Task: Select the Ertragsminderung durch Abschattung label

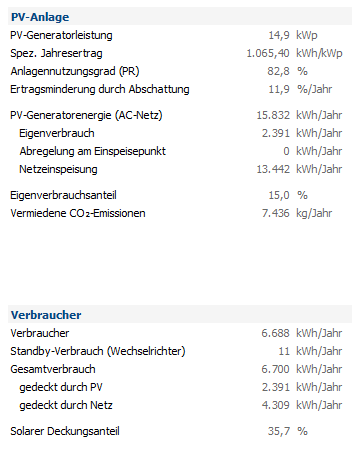Action: click(x=100, y=89)
